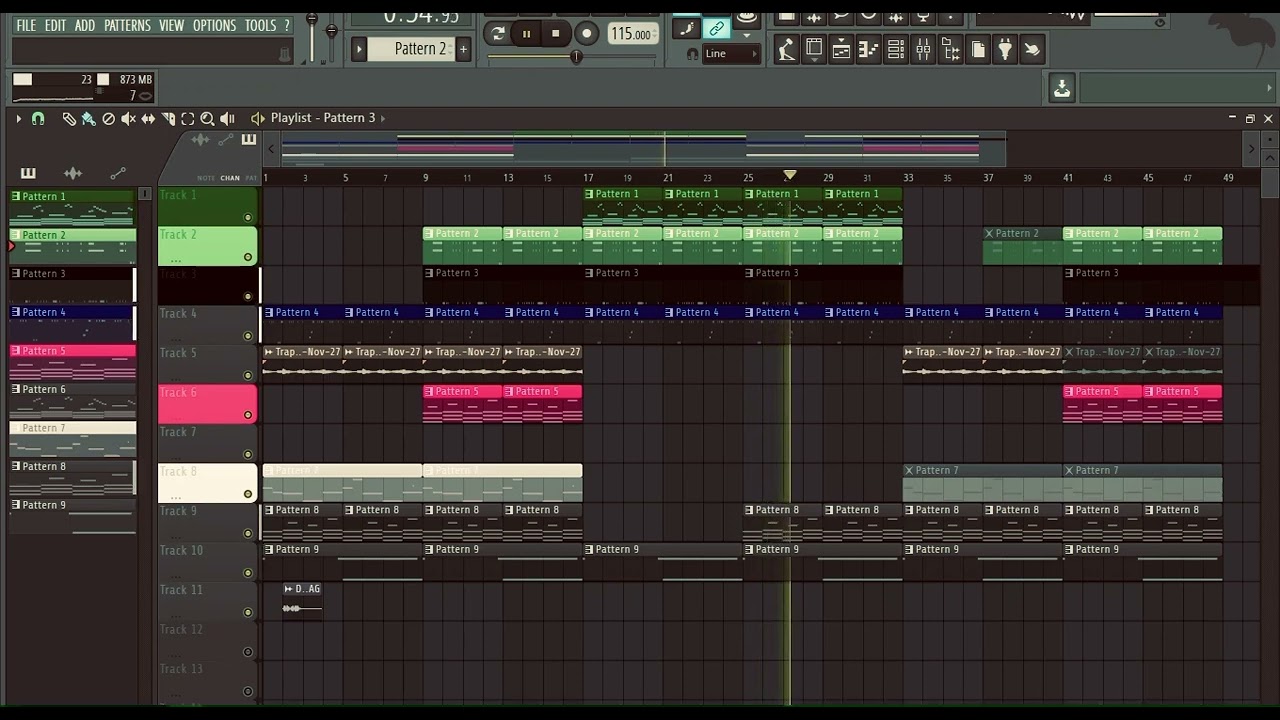Select the Slice tool in playlist toolbar
Viewport: 1280px width, 720px height.
[x=168, y=118]
